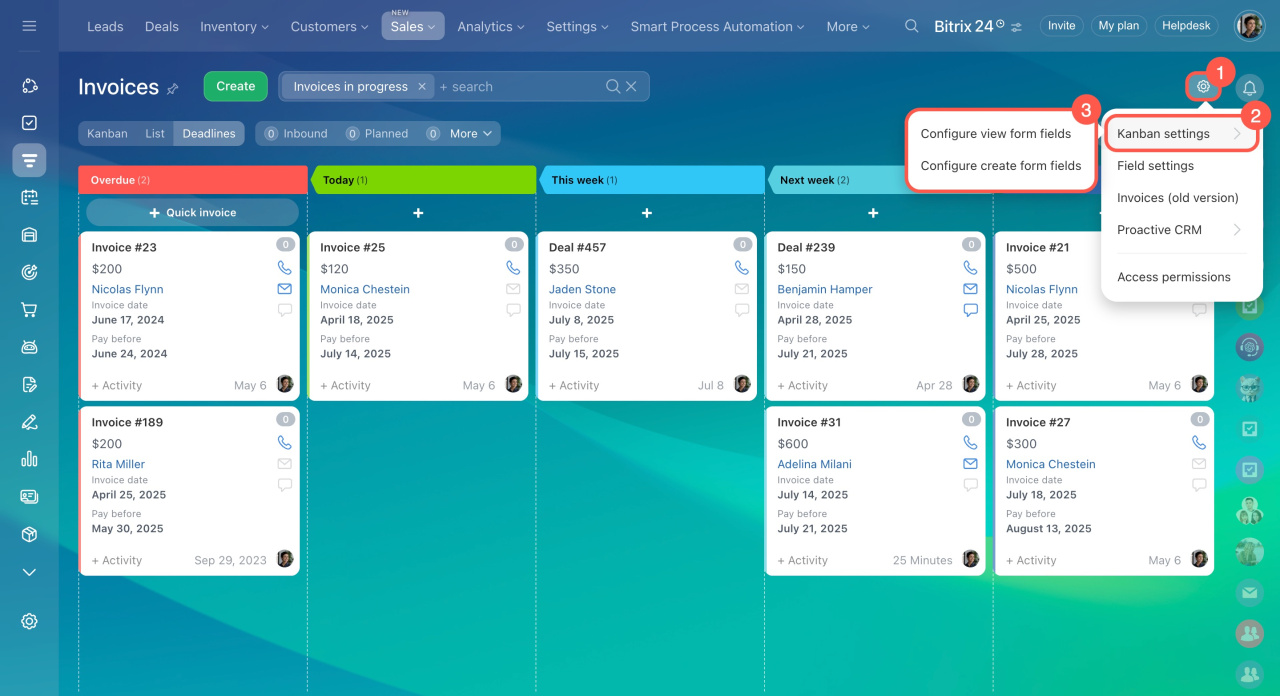Screen dimensions: 1280x696
Task: Expand the Sales dropdown menu
Action: [412, 27]
